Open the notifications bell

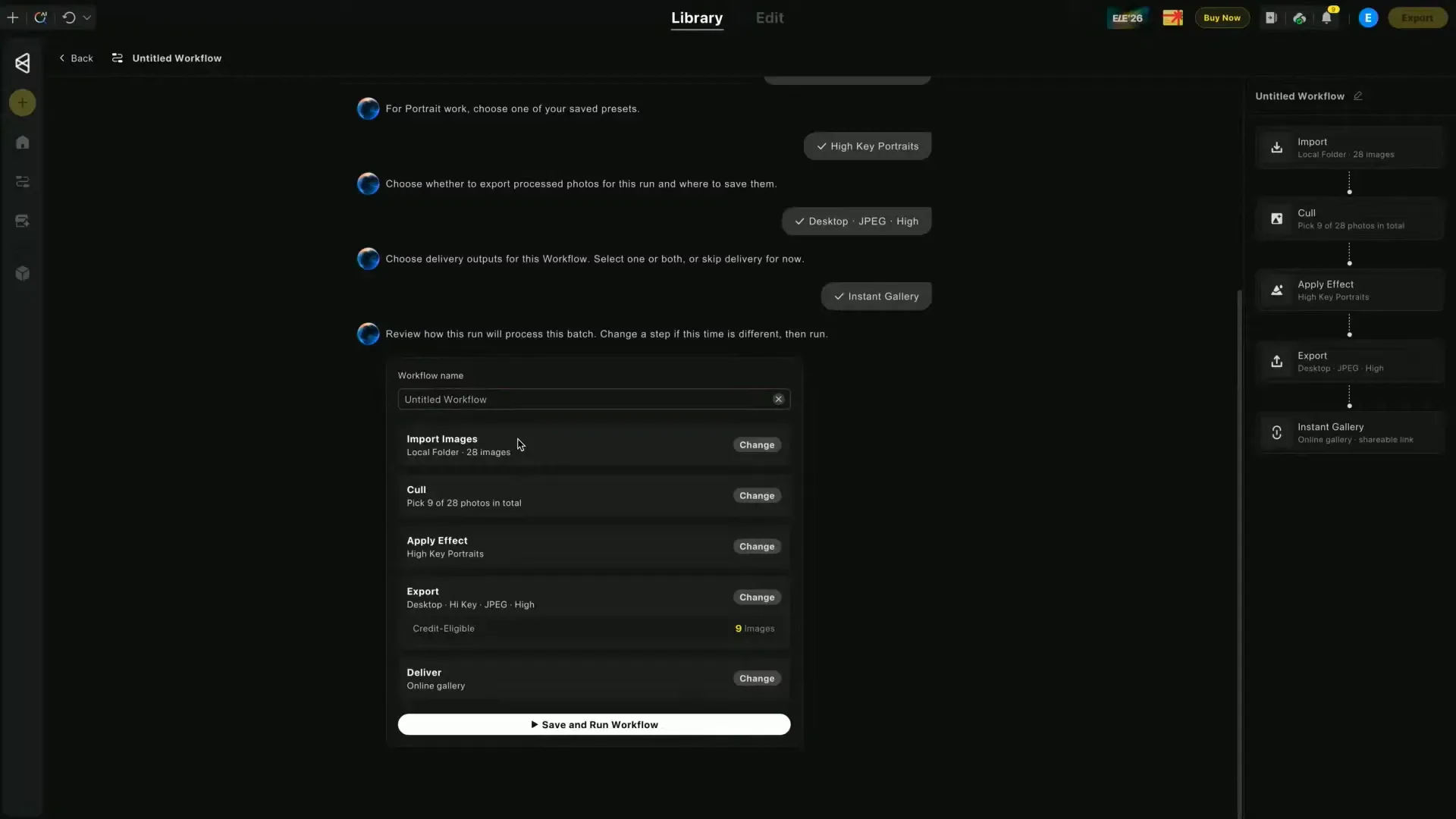coord(1326,17)
